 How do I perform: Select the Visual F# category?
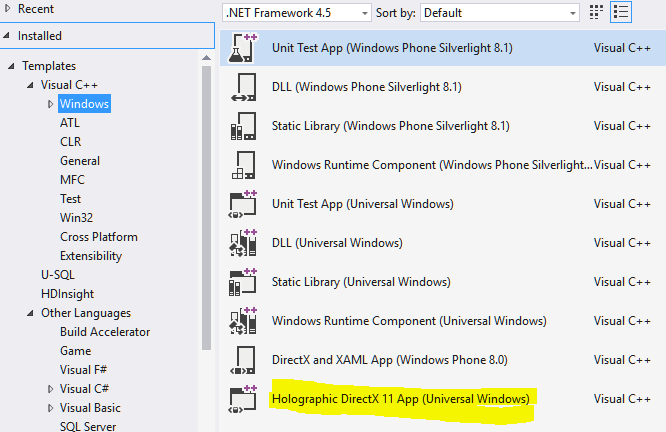click(83, 370)
